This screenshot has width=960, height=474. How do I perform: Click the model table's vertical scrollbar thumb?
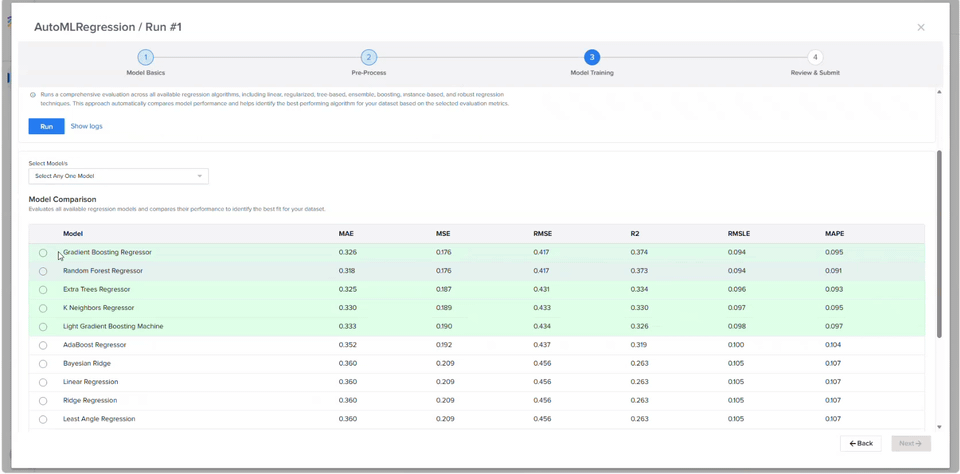pos(939,244)
